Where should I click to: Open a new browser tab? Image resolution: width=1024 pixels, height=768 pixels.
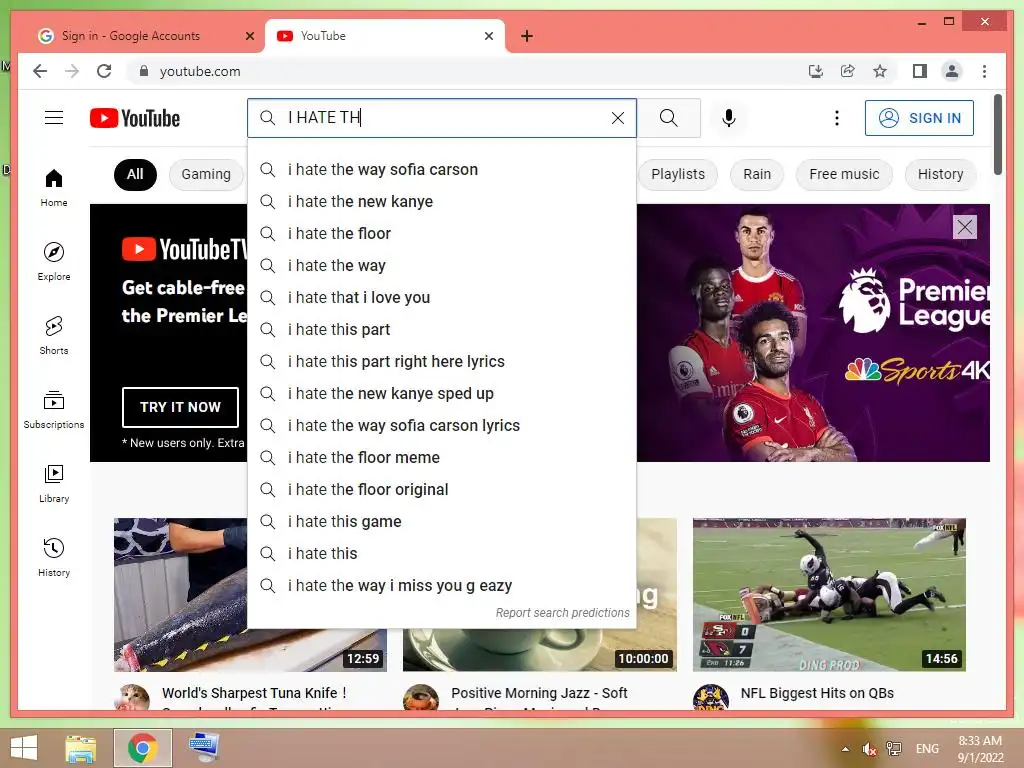coord(527,36)
